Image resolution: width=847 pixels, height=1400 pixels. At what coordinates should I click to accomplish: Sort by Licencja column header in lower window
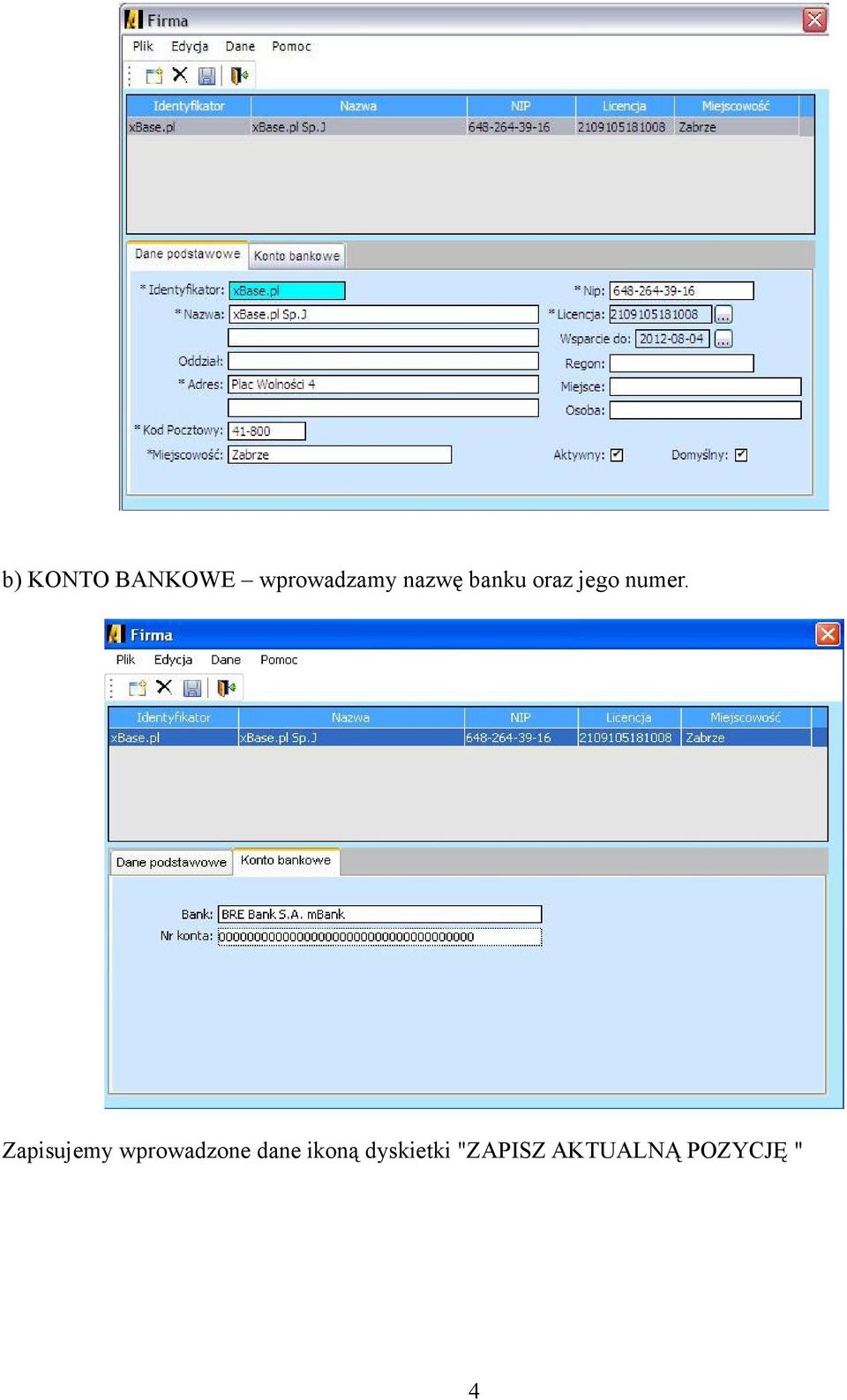(628, 718)
